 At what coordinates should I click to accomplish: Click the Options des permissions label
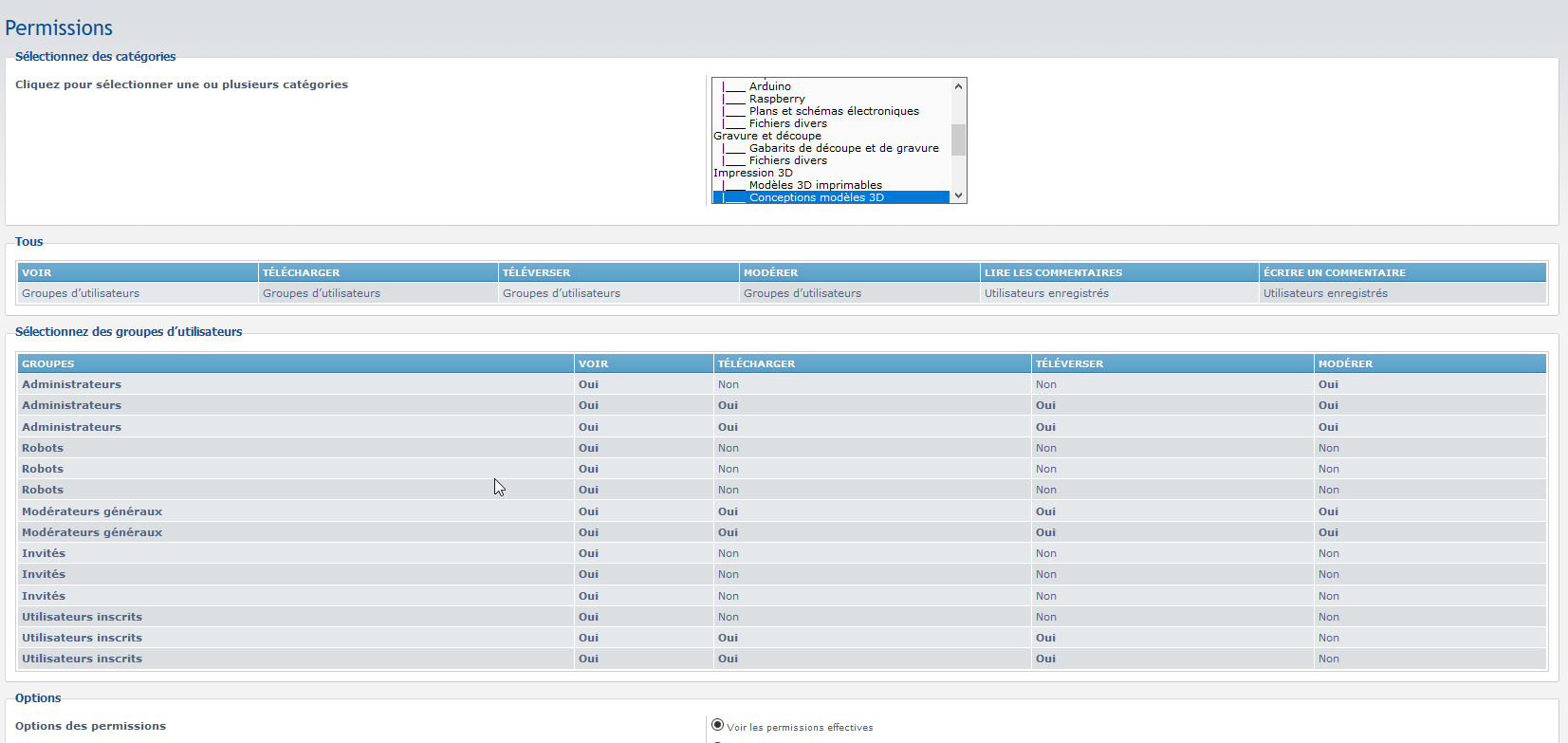tap(90, 726)
